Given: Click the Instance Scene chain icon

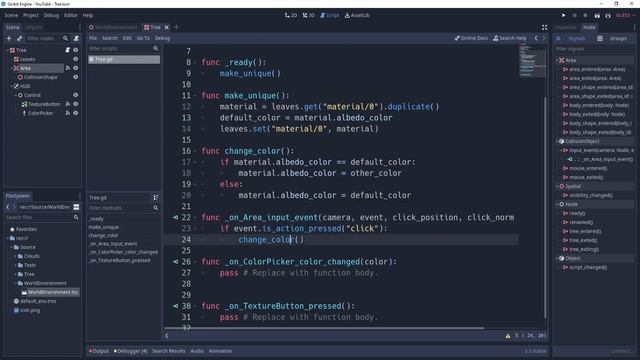Looking at the screenshot, I should click(x=20, y=38).
